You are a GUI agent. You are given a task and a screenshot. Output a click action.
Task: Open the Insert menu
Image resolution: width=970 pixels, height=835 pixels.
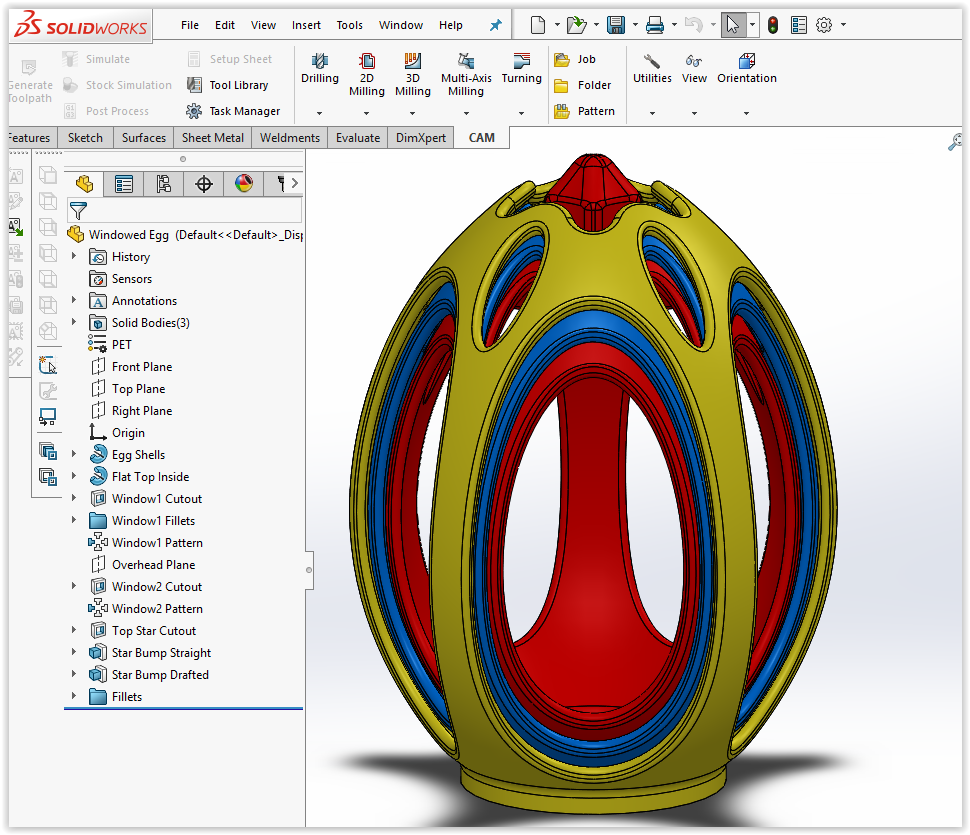coord(306,25)
